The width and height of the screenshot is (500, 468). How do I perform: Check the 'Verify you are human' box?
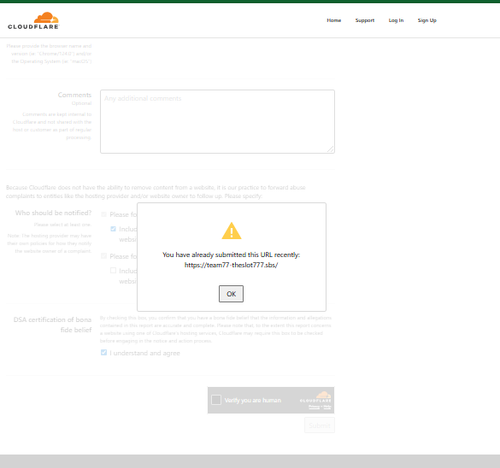pyautogui.click(x=216, y=400)
